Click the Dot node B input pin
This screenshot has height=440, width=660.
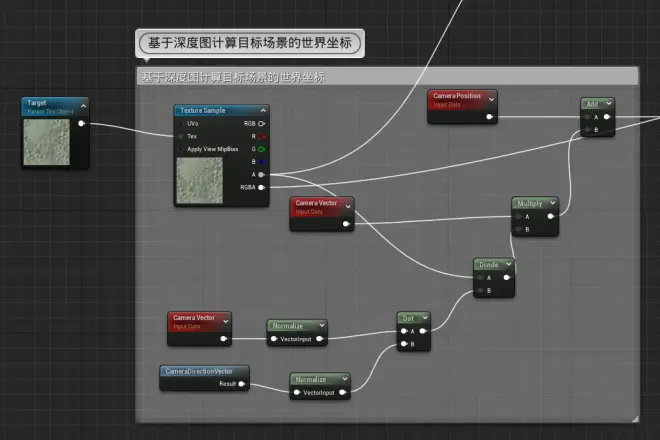(x=405, y=344)
